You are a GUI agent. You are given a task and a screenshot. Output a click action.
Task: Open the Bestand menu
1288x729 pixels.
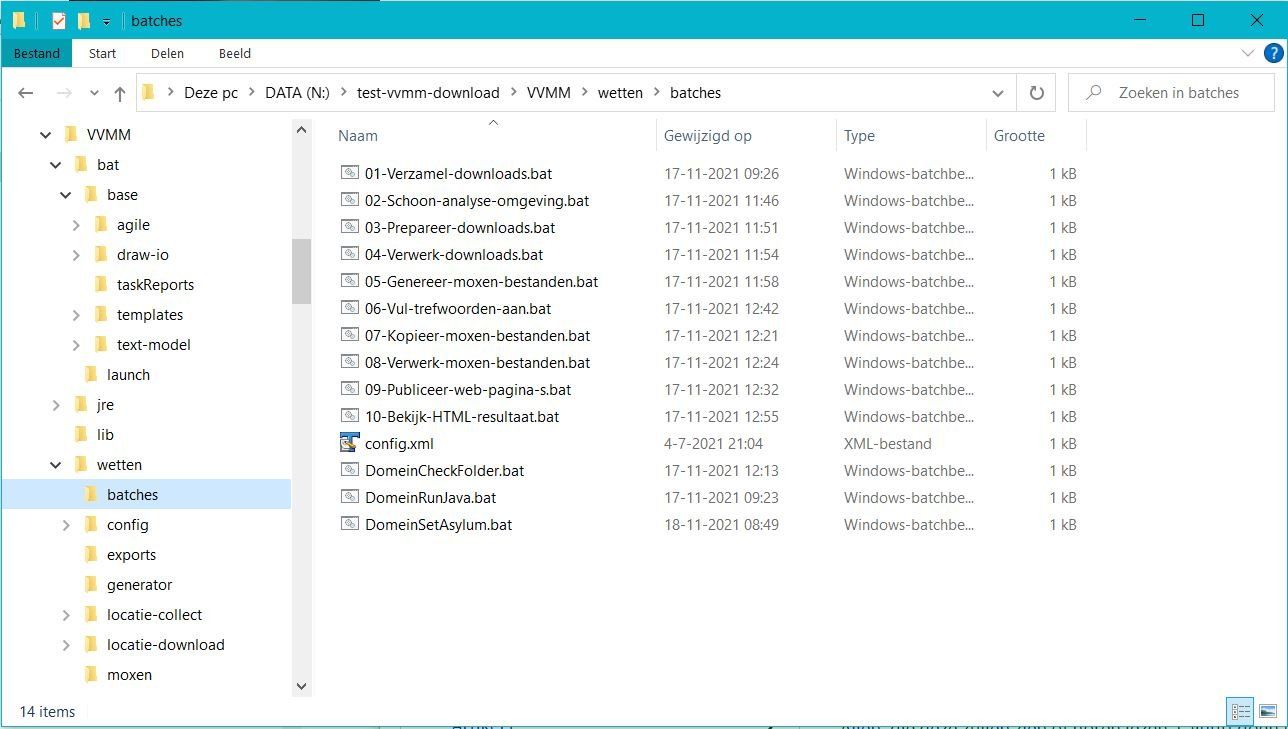[37, 53]
